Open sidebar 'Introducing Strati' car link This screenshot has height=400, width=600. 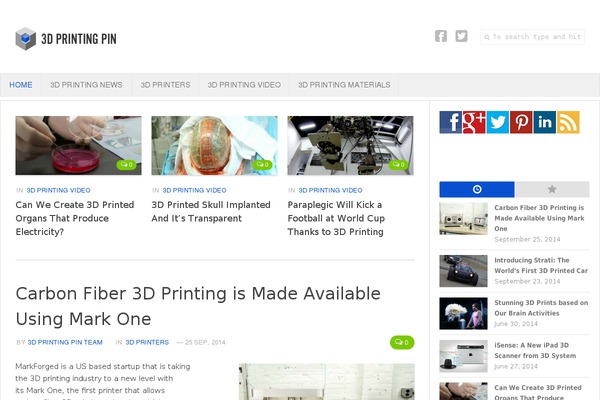541,265
